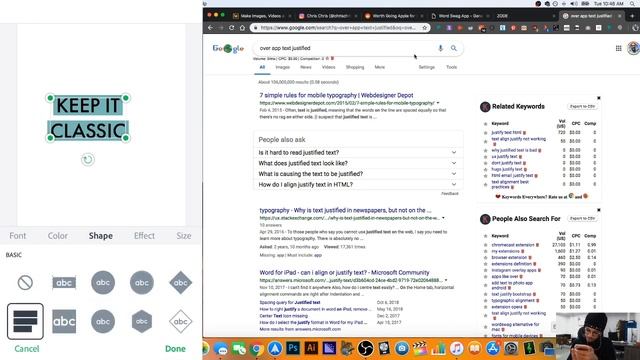Close the Related Keywords panel
This screenshot has width=640, height=360.
599,98
